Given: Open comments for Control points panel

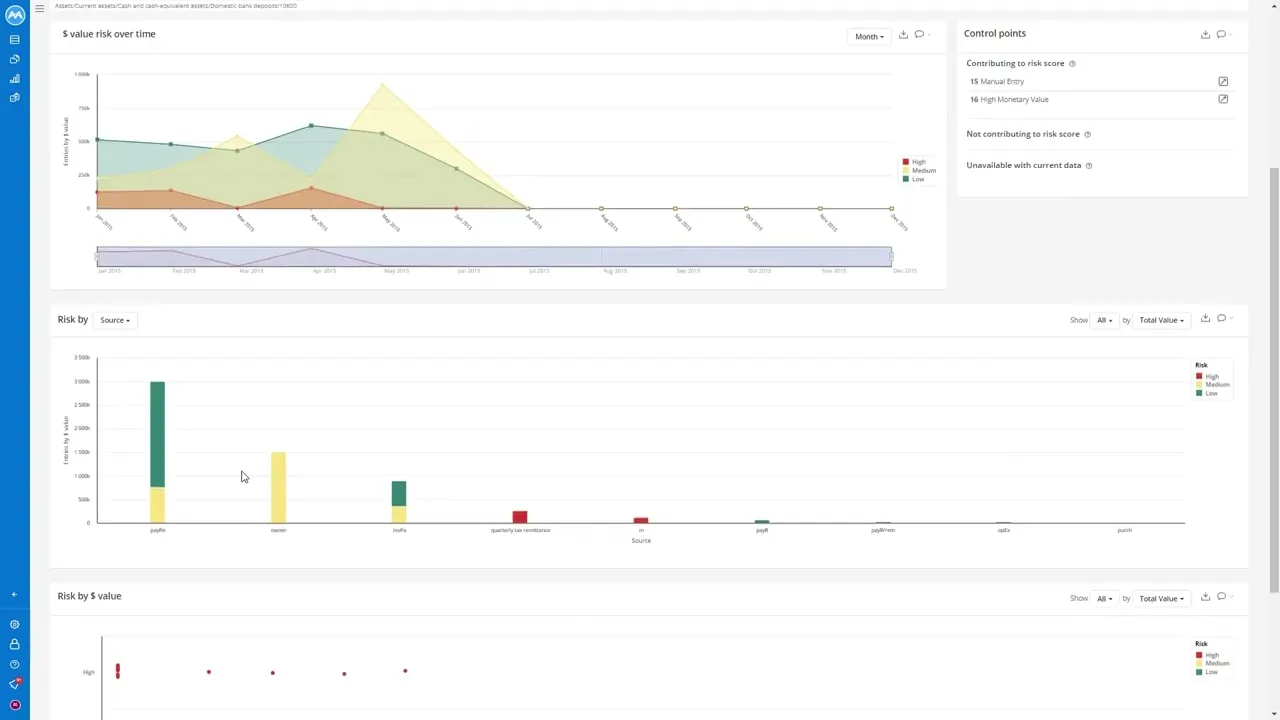Looking at the screenshot, I should [x=1221, y=34].
